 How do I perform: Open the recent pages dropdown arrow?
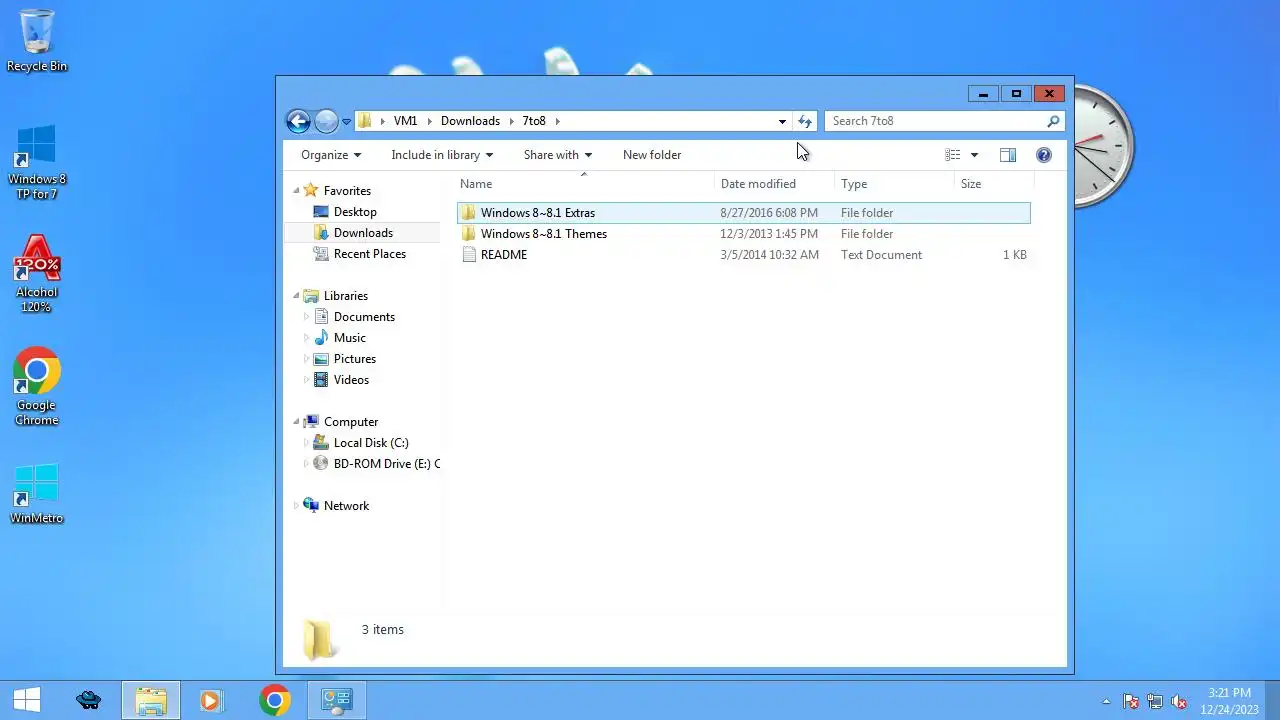[x=347, y=122]
